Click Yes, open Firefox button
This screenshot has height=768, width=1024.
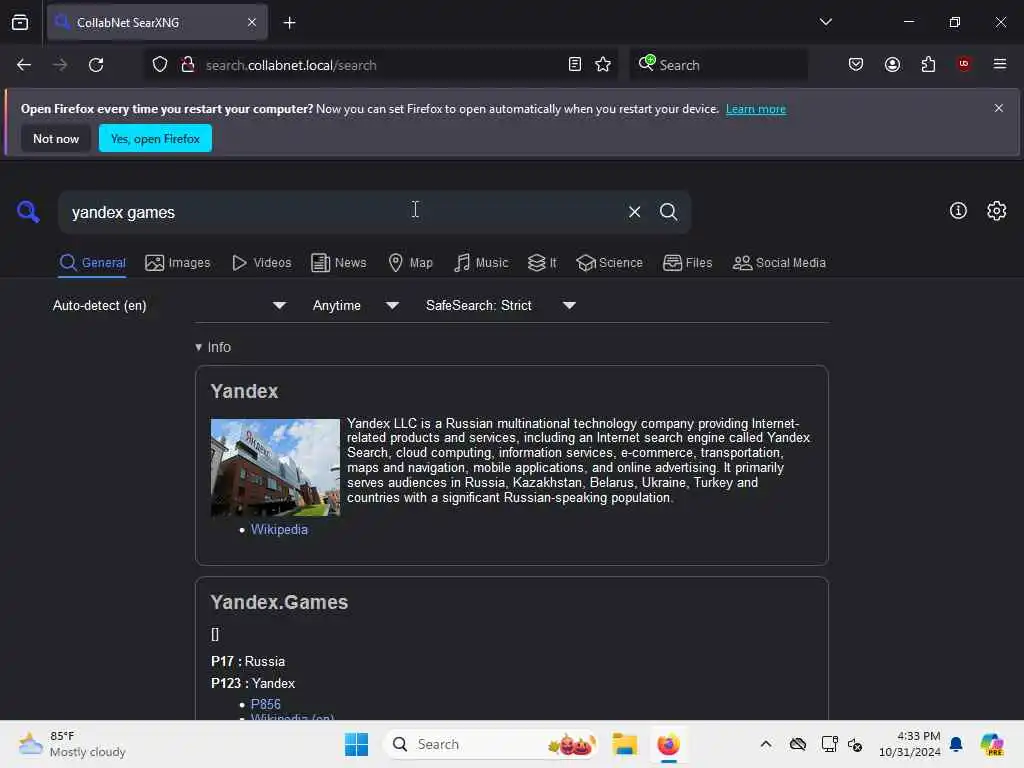pos(155,138)
